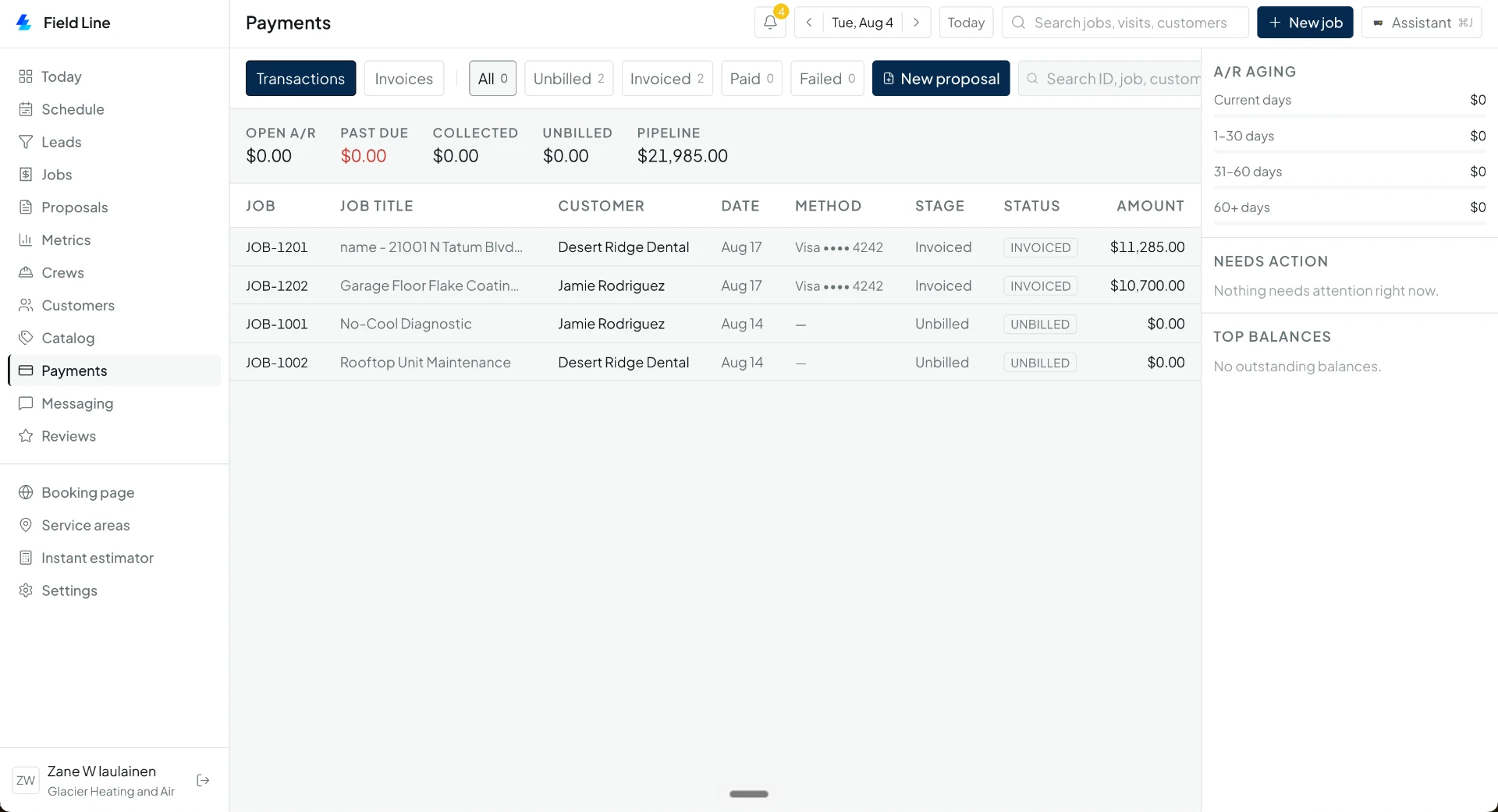Click the INVOICED badge for JOB-1201
This screenshot has width=1498, height=812.
[x=1040, y=247]
